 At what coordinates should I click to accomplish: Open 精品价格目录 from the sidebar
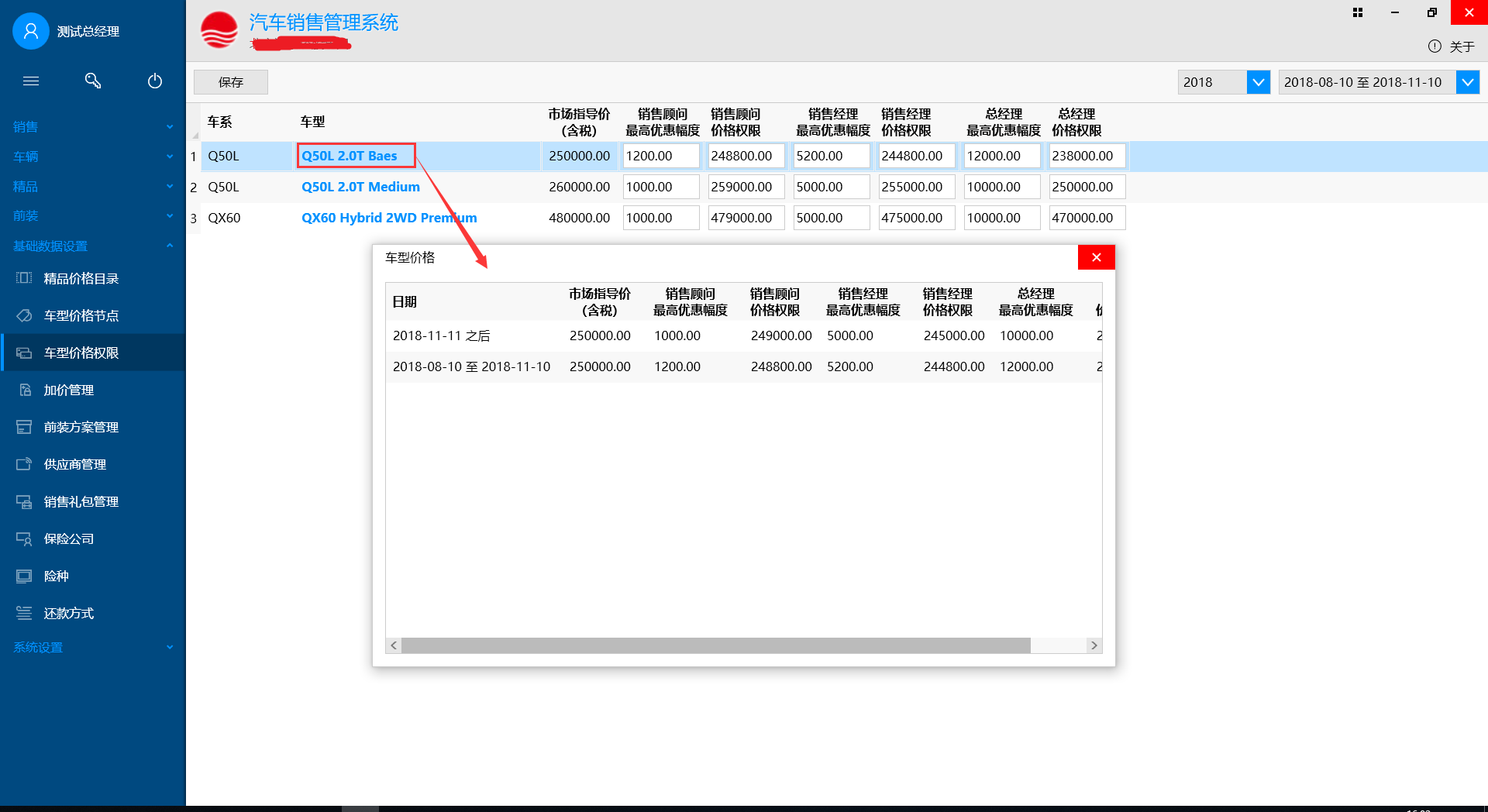[x=81, y=279]
